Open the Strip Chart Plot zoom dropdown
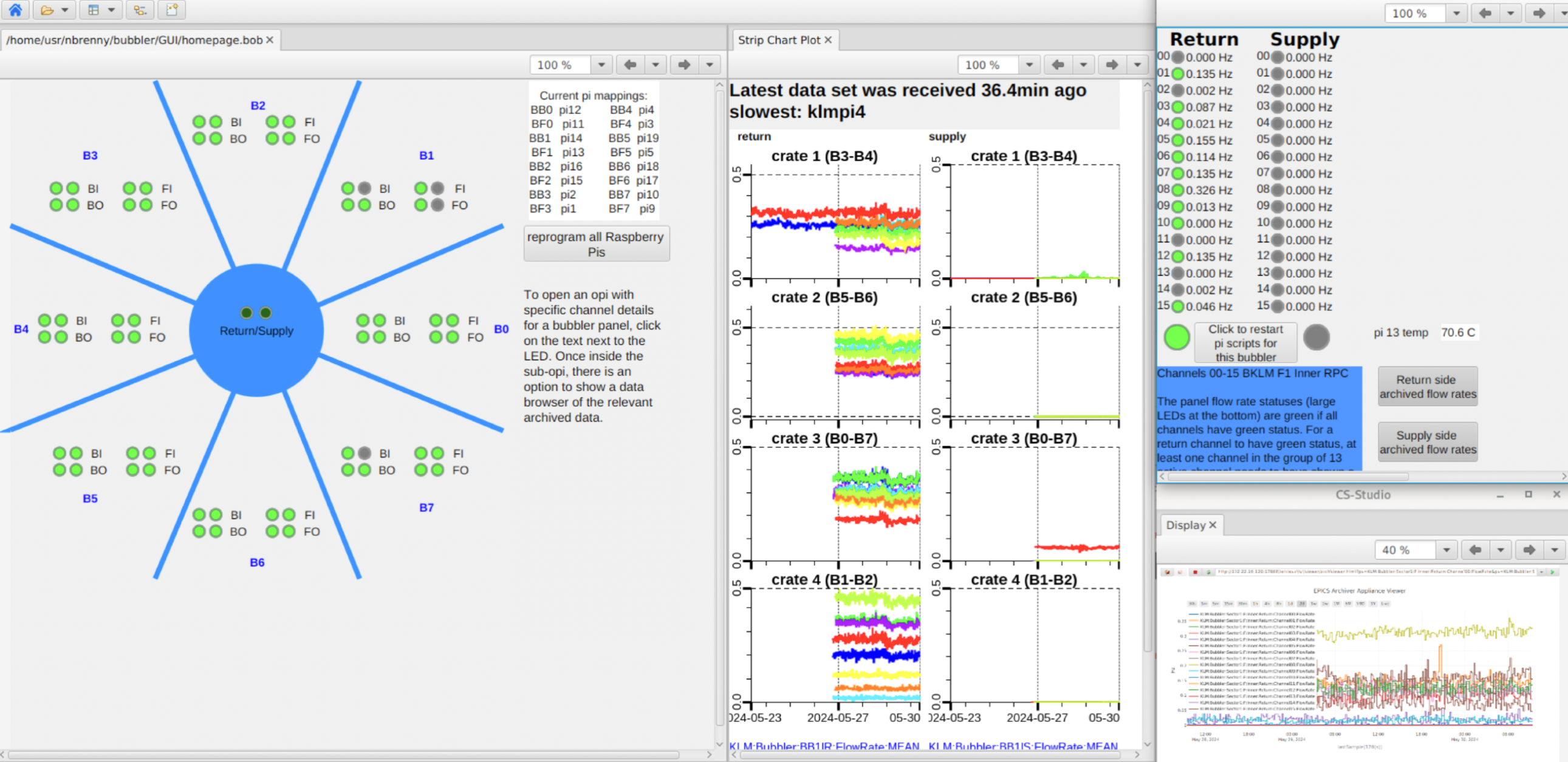 (1029, 64)
